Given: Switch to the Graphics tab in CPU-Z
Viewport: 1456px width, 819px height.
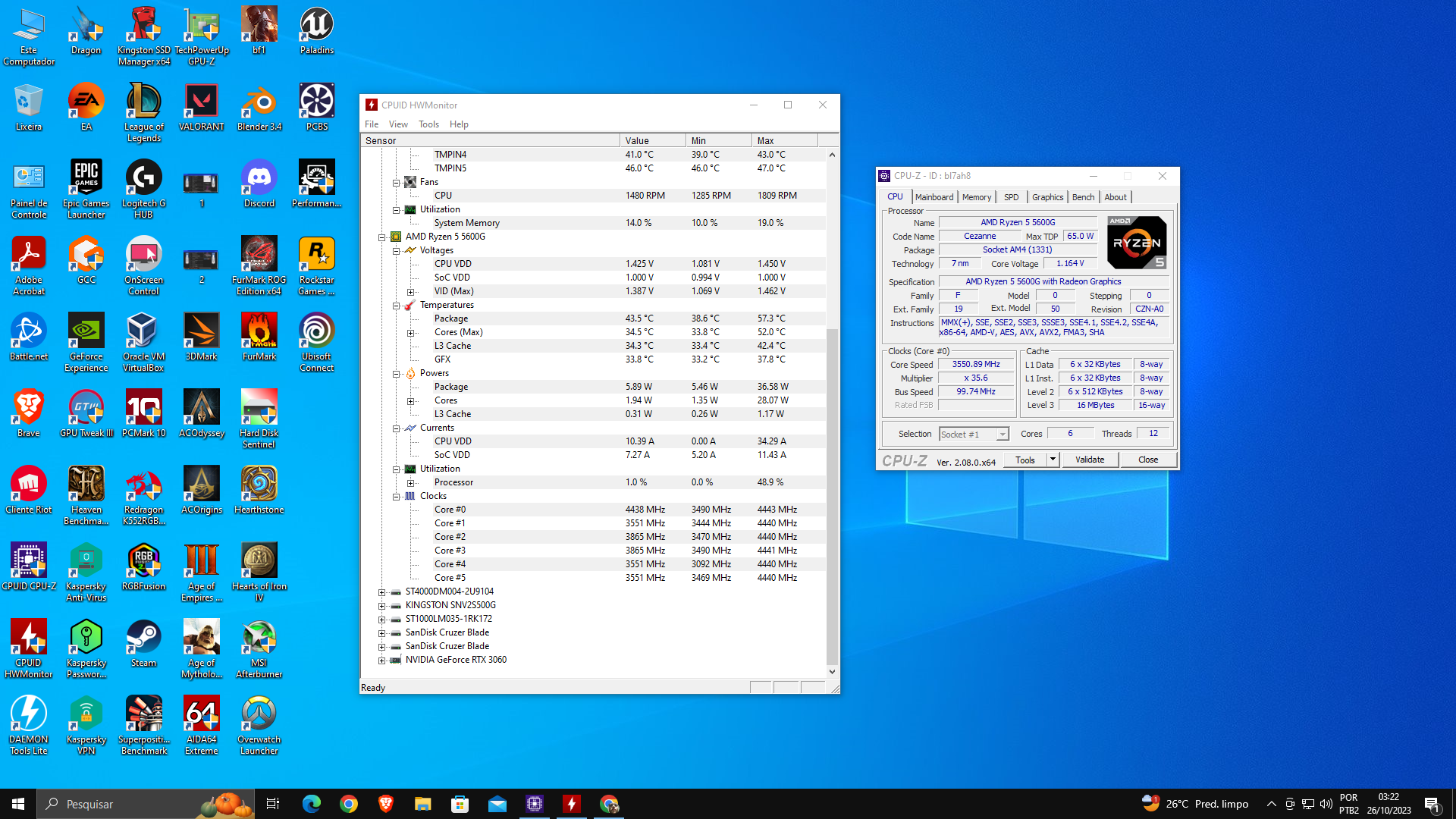Looking at the screenshot, I should pyautogui.click(x=1048, y=197).
